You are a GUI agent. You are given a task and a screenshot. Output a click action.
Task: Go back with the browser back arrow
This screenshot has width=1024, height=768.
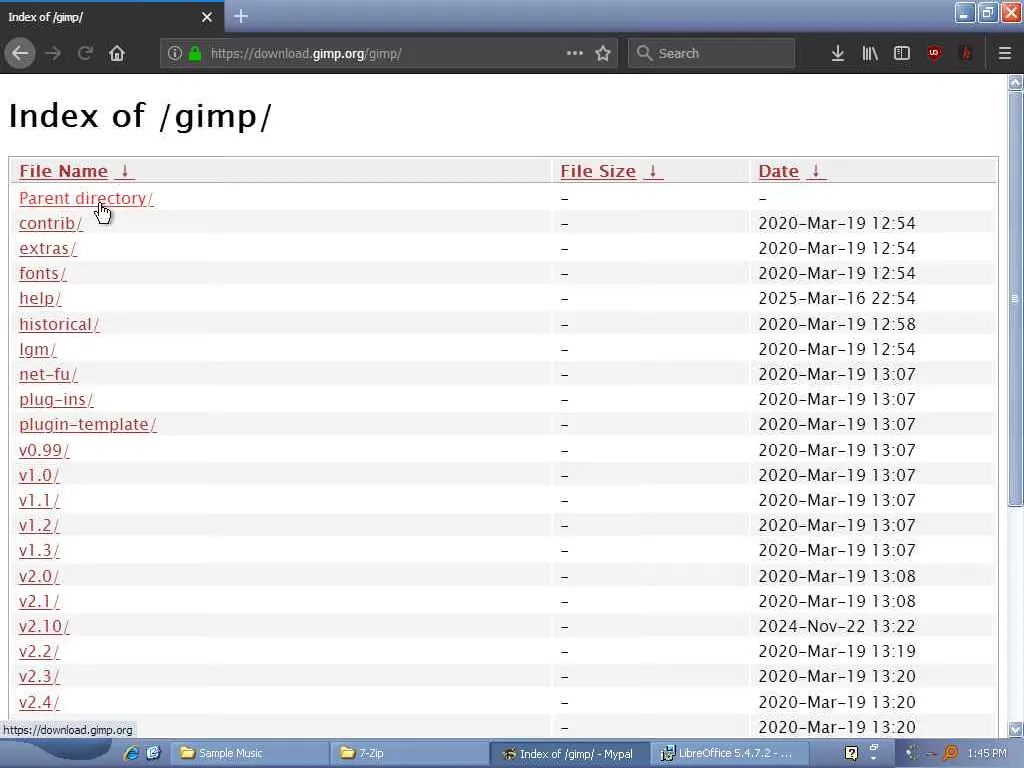coord(20,54)
